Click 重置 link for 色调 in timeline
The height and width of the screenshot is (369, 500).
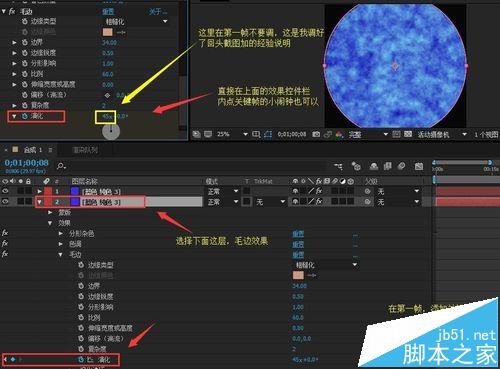click(x=298, y=244)
